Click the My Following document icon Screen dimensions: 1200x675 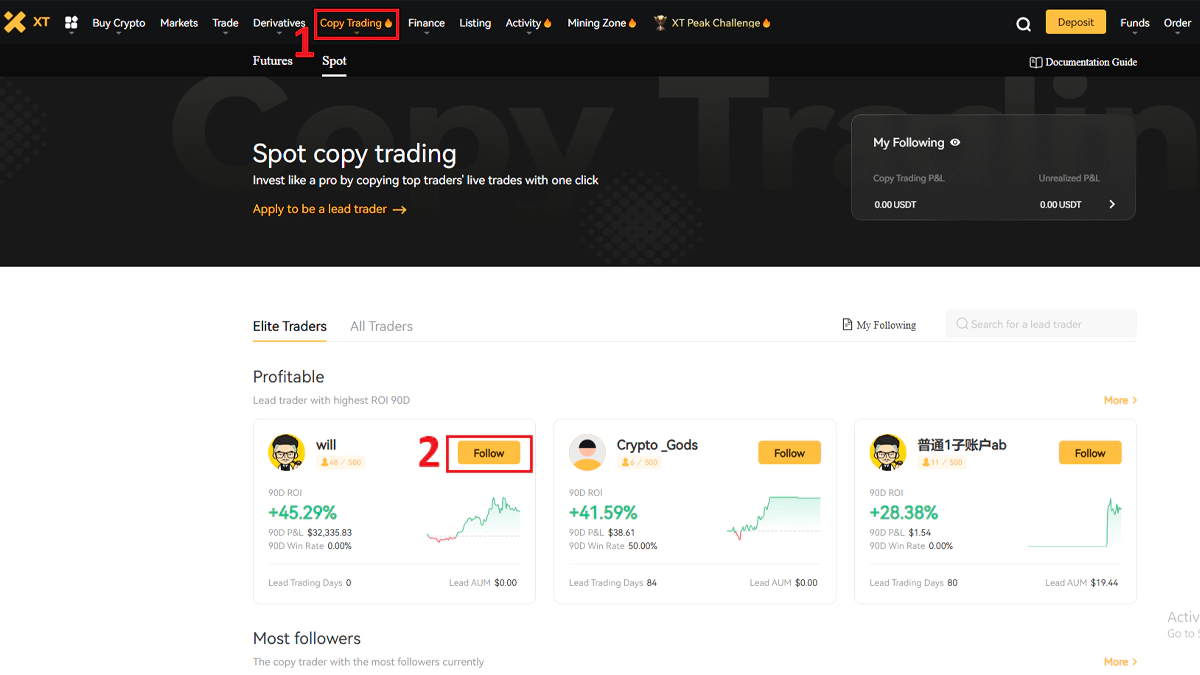click(847, 325)
